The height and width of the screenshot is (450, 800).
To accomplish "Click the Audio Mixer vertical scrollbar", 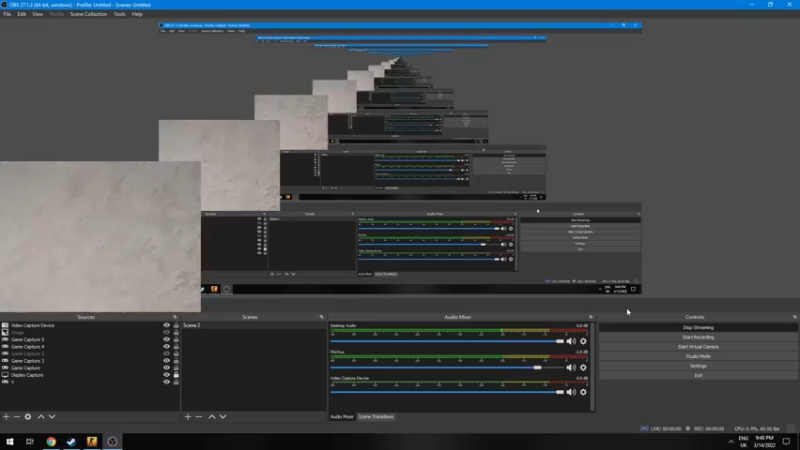I will [x=592, y=366].
